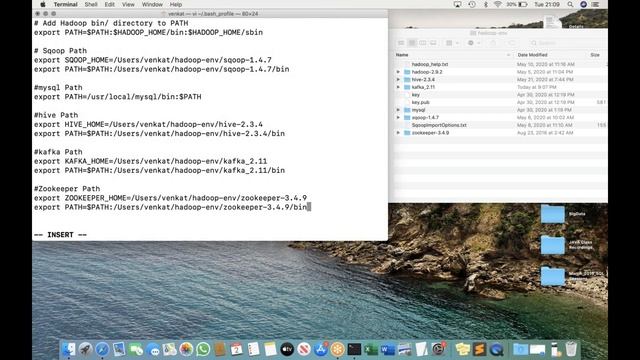Open Notes app in Dock

[270, 349]
